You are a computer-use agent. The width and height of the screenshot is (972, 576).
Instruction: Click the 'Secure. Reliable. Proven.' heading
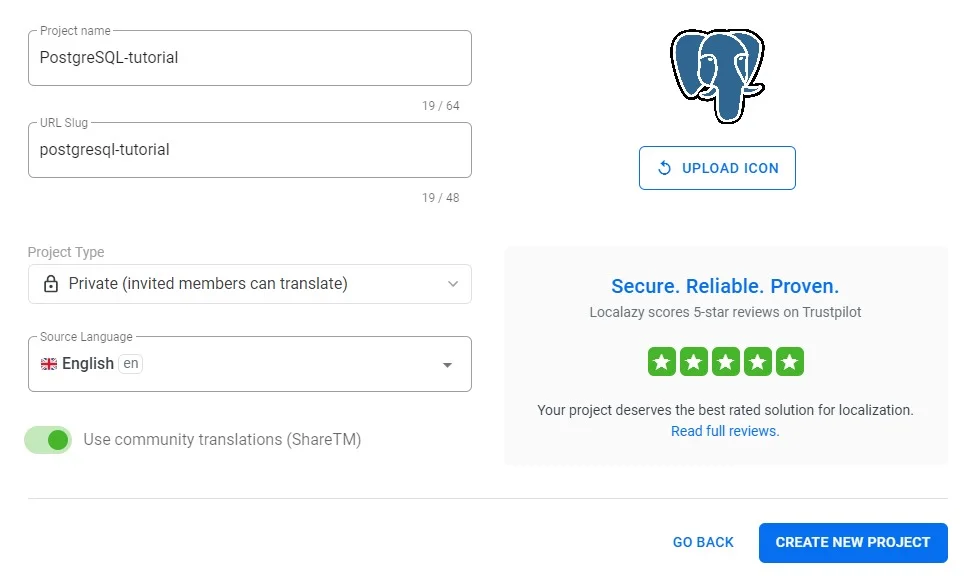pos(725,287)
